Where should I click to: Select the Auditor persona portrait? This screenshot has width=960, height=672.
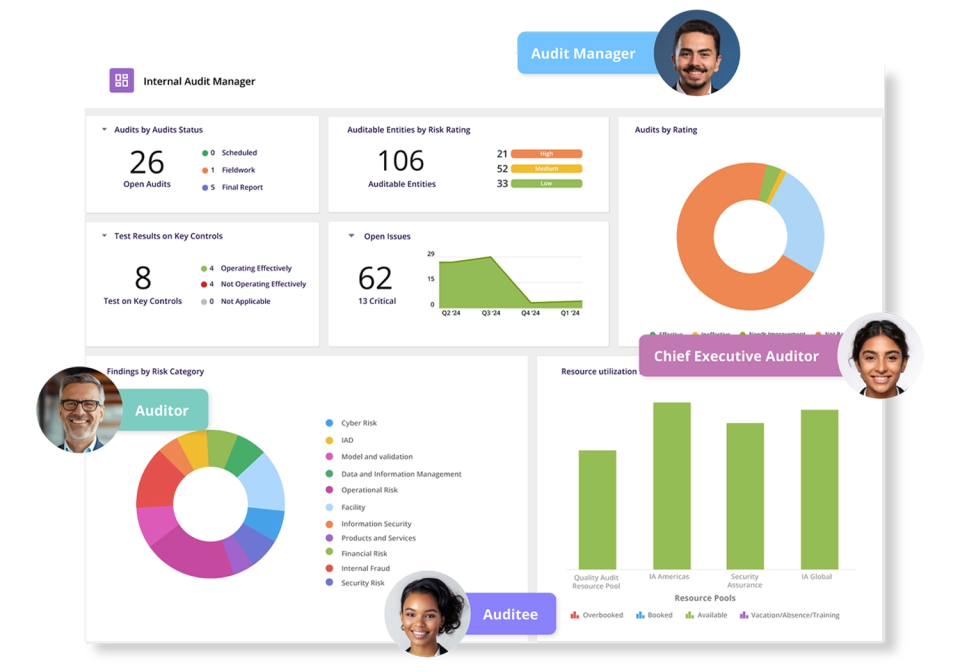tap(80, 409)
